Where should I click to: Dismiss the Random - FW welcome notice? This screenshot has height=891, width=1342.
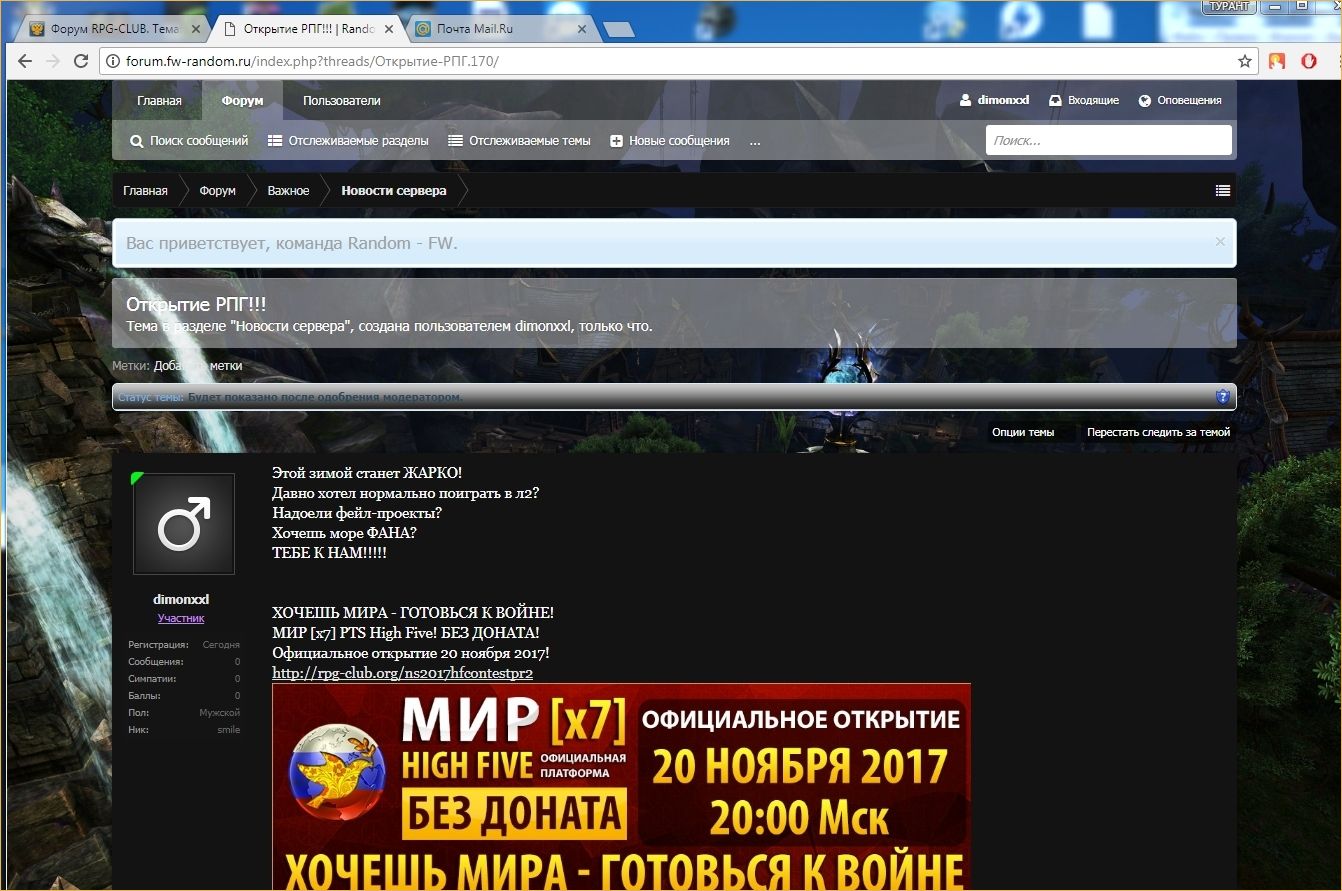click(x=1220, y=241)
